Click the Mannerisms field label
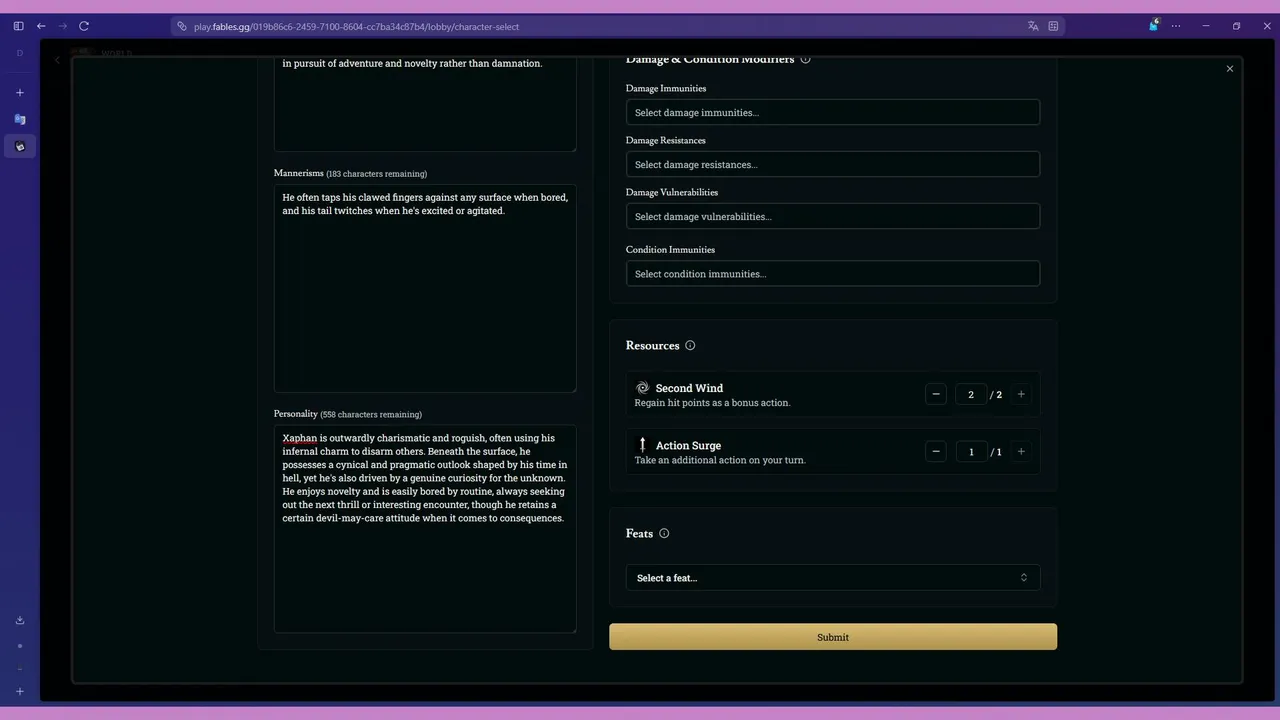Image resolution: width=1280 pixels, height=720 pixels. (x=299, y=173)
